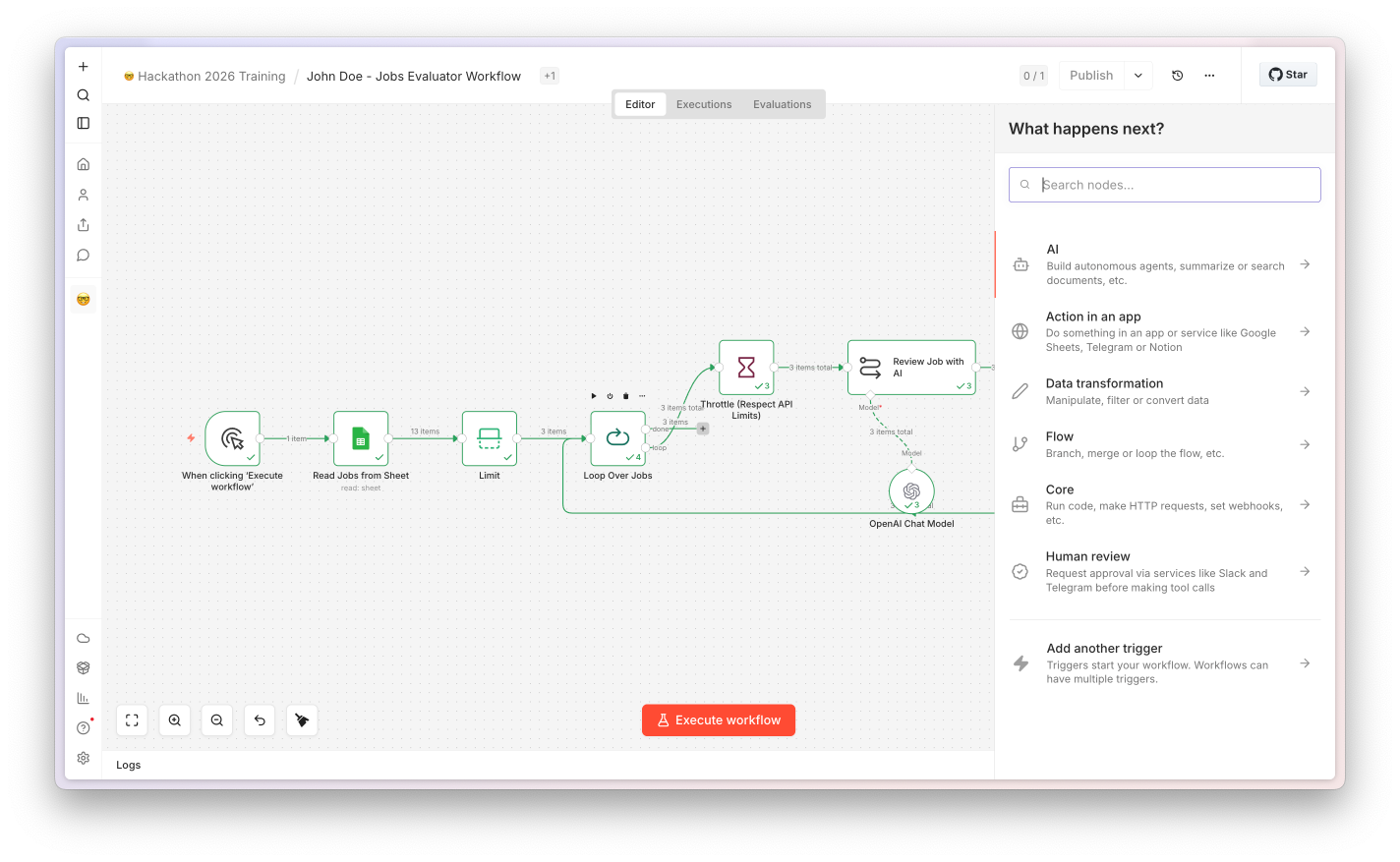Image resolution: width=1400 pixels, height=862 pixels.
Task: Select the Throttle hourglass node
Action: pos(746,368)
